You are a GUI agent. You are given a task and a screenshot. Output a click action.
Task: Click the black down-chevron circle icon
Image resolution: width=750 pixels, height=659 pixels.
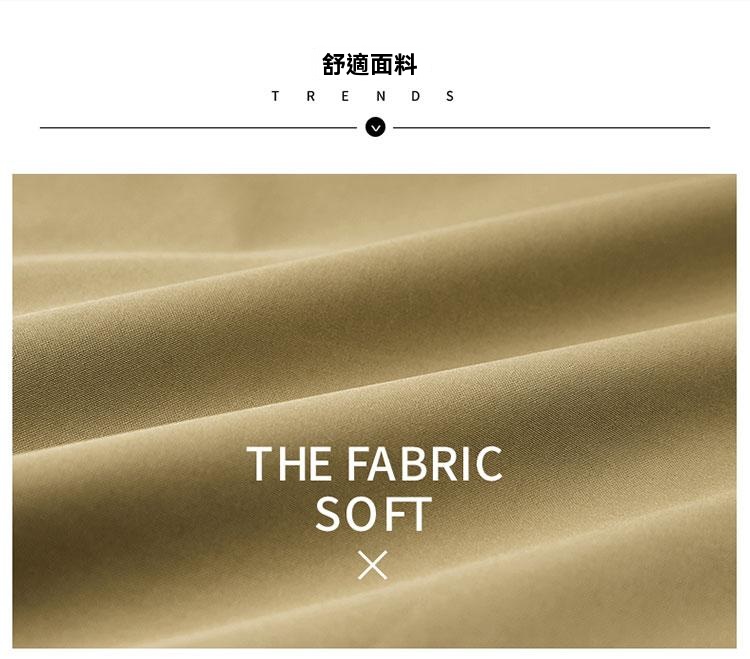tap(375, 127)
